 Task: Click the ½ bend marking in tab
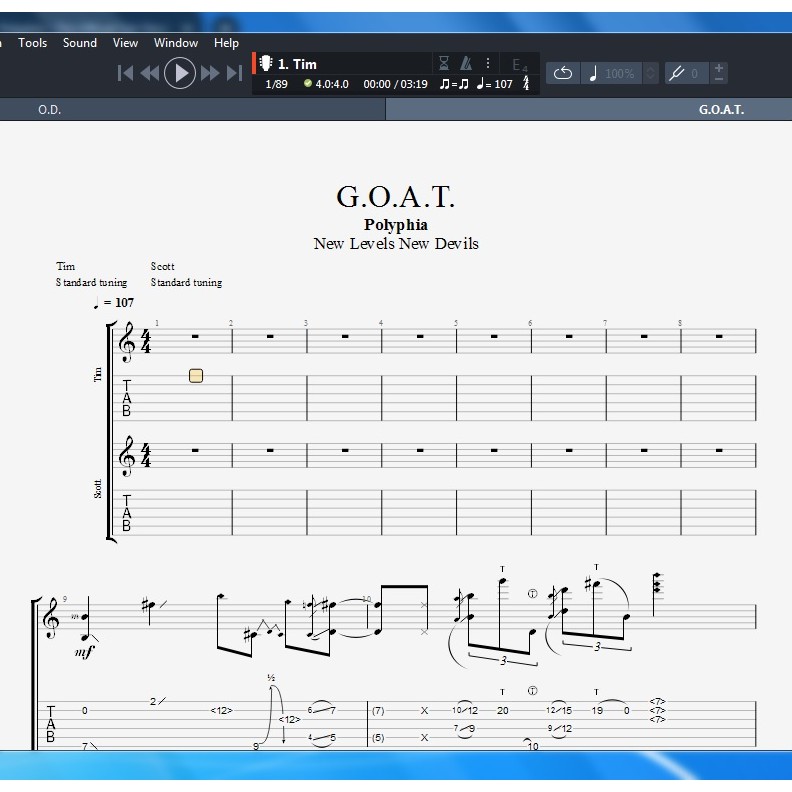click(x=271, y=678)
